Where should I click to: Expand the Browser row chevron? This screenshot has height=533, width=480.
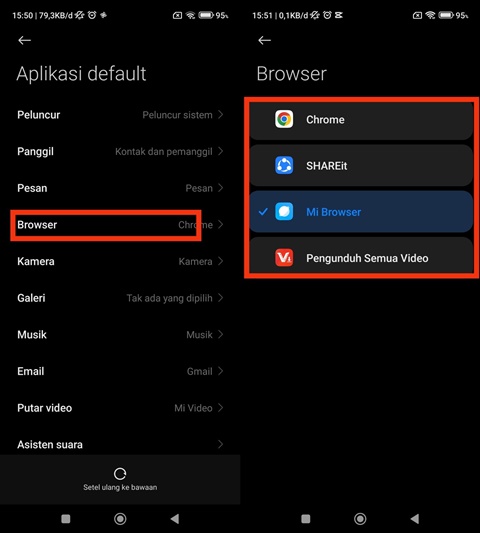point(221,225)
